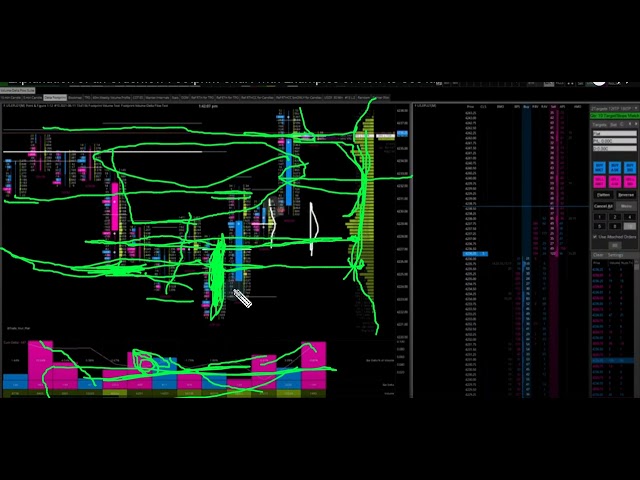Select quantity preset 1 button
The height and width of the screenshot is (480, 640).
pyautogui.click(x=599, y=216)
